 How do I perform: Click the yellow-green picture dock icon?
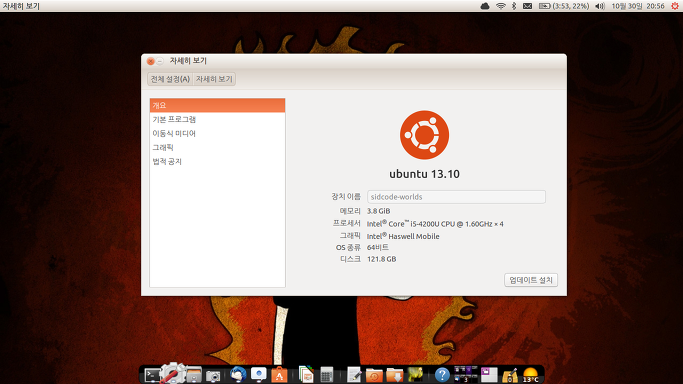tap(415, 374)
